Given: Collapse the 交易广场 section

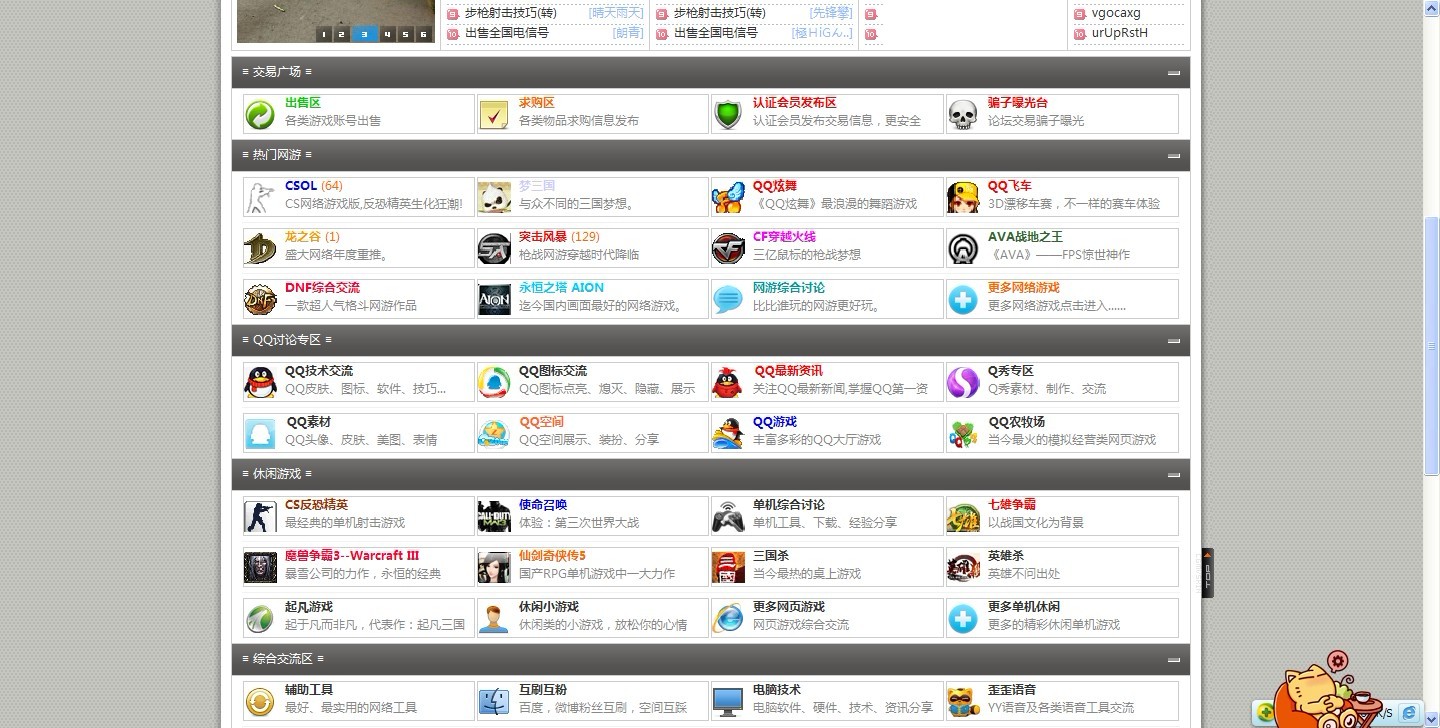Looking at the screenshot, I should pyautogui.click(x=1174, y=73).
